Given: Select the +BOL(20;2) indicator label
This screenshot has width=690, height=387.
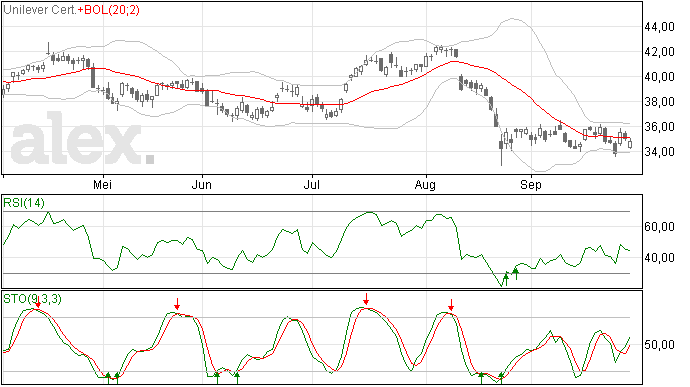Looking at the screenshot, I should 109,10.
